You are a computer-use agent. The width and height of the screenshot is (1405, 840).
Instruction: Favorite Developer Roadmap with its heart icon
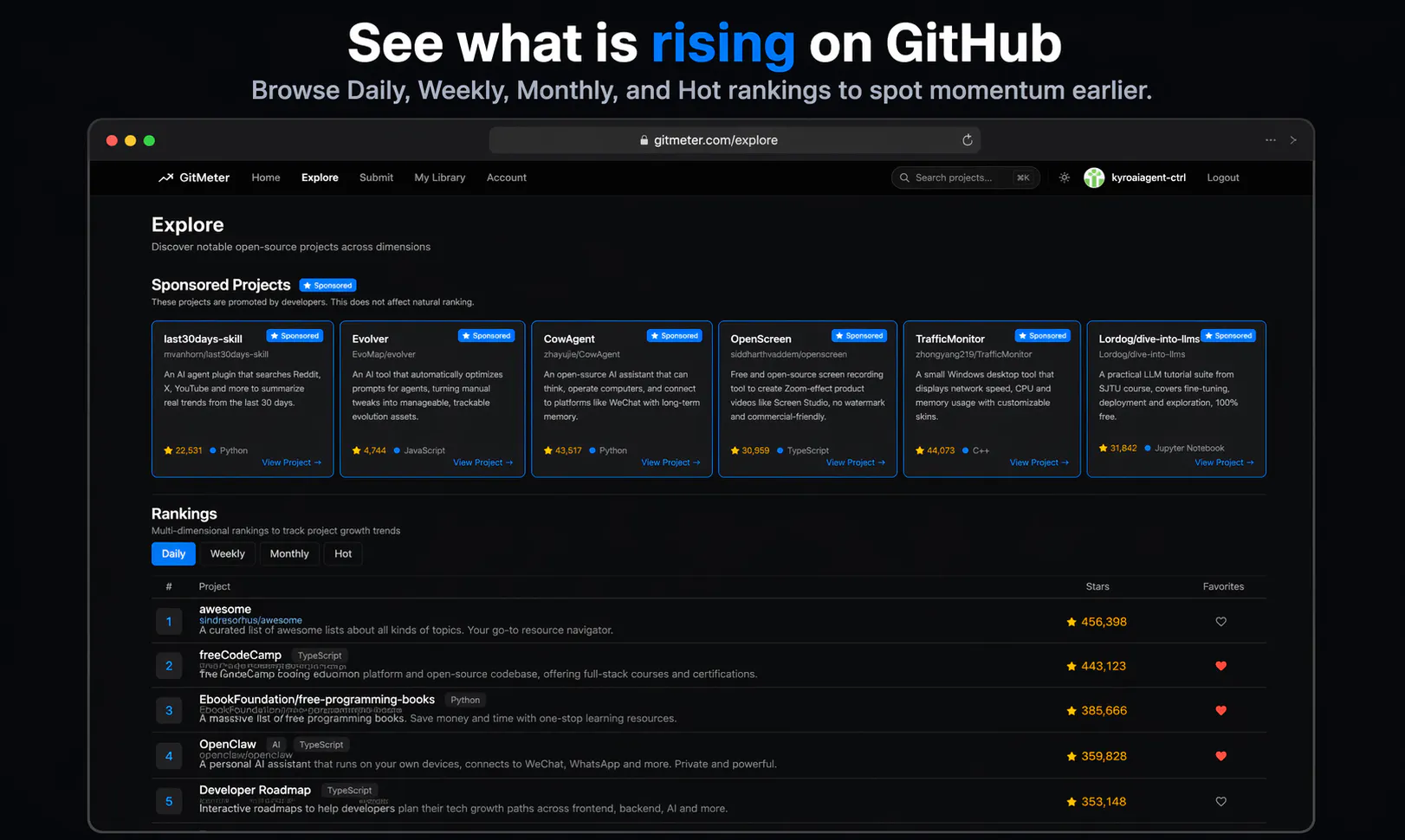point(1221,802)
